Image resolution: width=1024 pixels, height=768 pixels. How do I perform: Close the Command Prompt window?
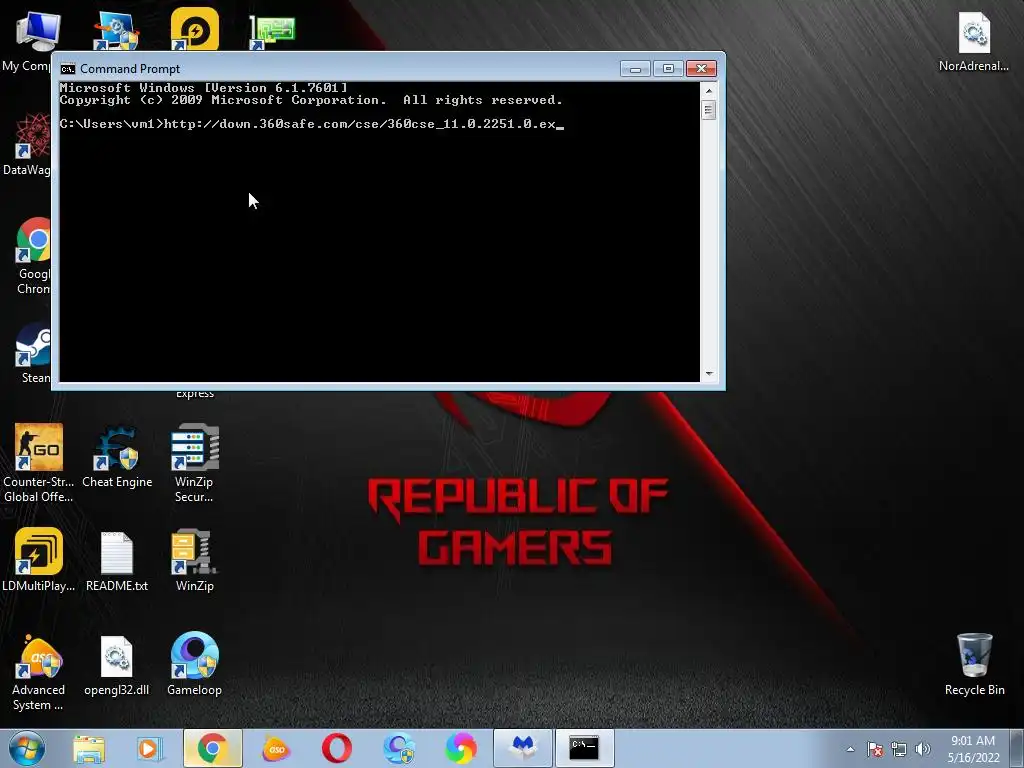(x=701, y=69)
